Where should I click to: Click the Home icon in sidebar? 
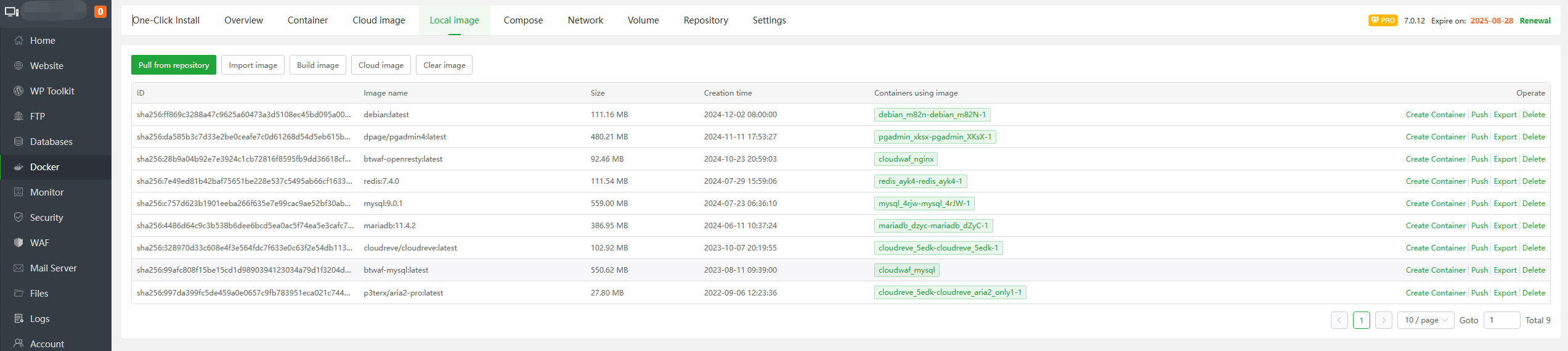[18, 41]
